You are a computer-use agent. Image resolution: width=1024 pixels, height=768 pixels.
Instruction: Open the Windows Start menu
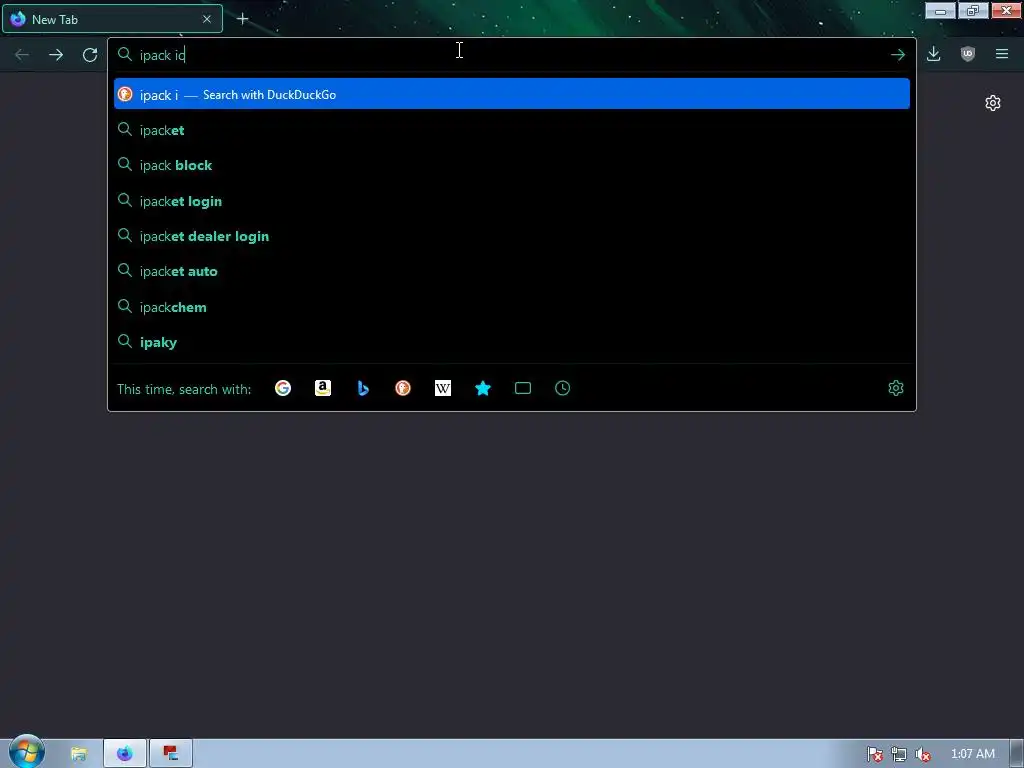[x=26, y=751]
